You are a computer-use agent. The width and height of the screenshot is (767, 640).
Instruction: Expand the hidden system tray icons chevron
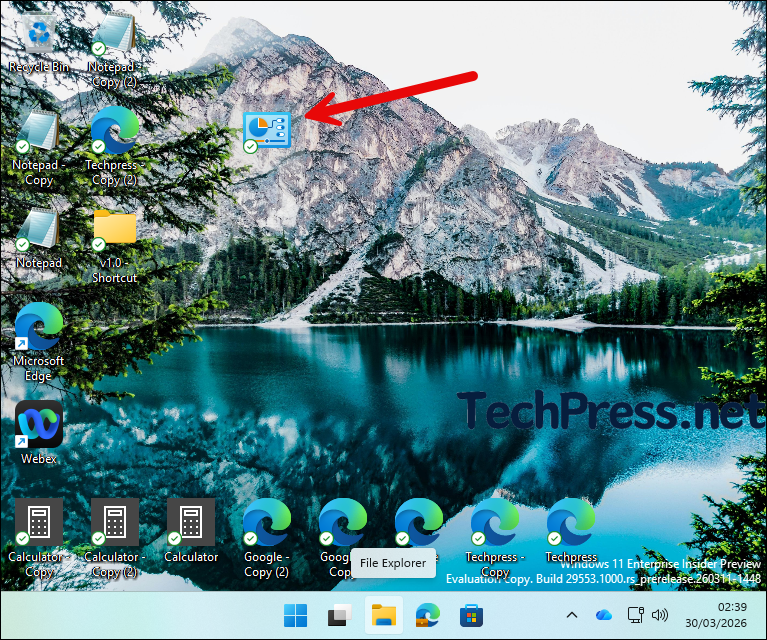click(572, 615)
